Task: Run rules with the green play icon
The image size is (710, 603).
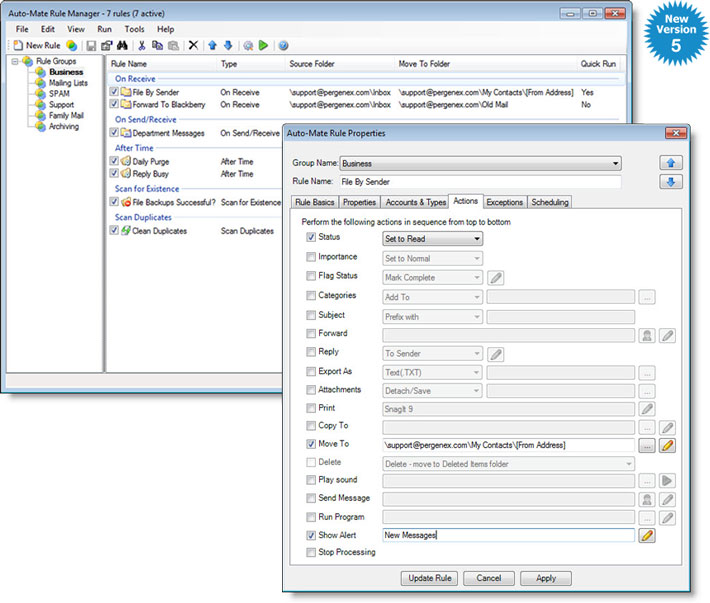Action: pos(263,46)
